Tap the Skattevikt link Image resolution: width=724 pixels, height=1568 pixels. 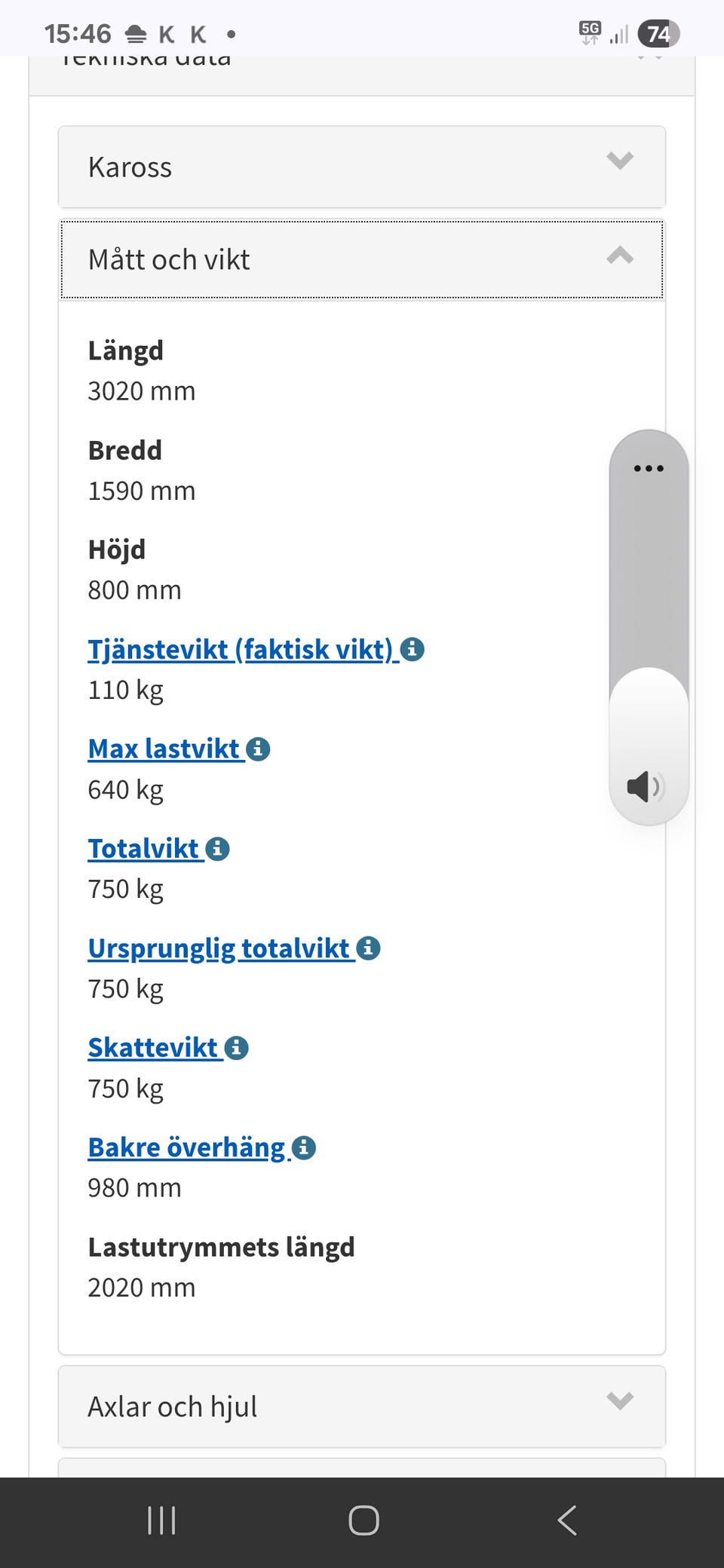pos(153,1048)
